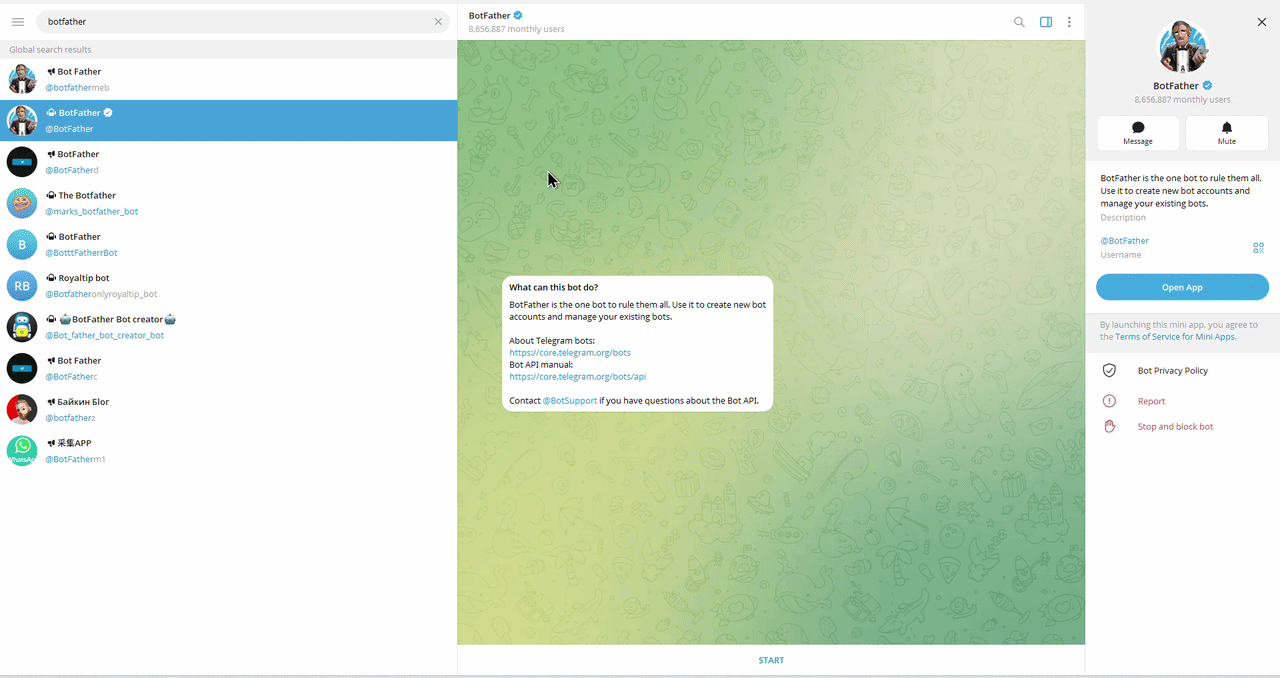Click the Open App button
1280x678 pixels.
tap(1182, 287)
